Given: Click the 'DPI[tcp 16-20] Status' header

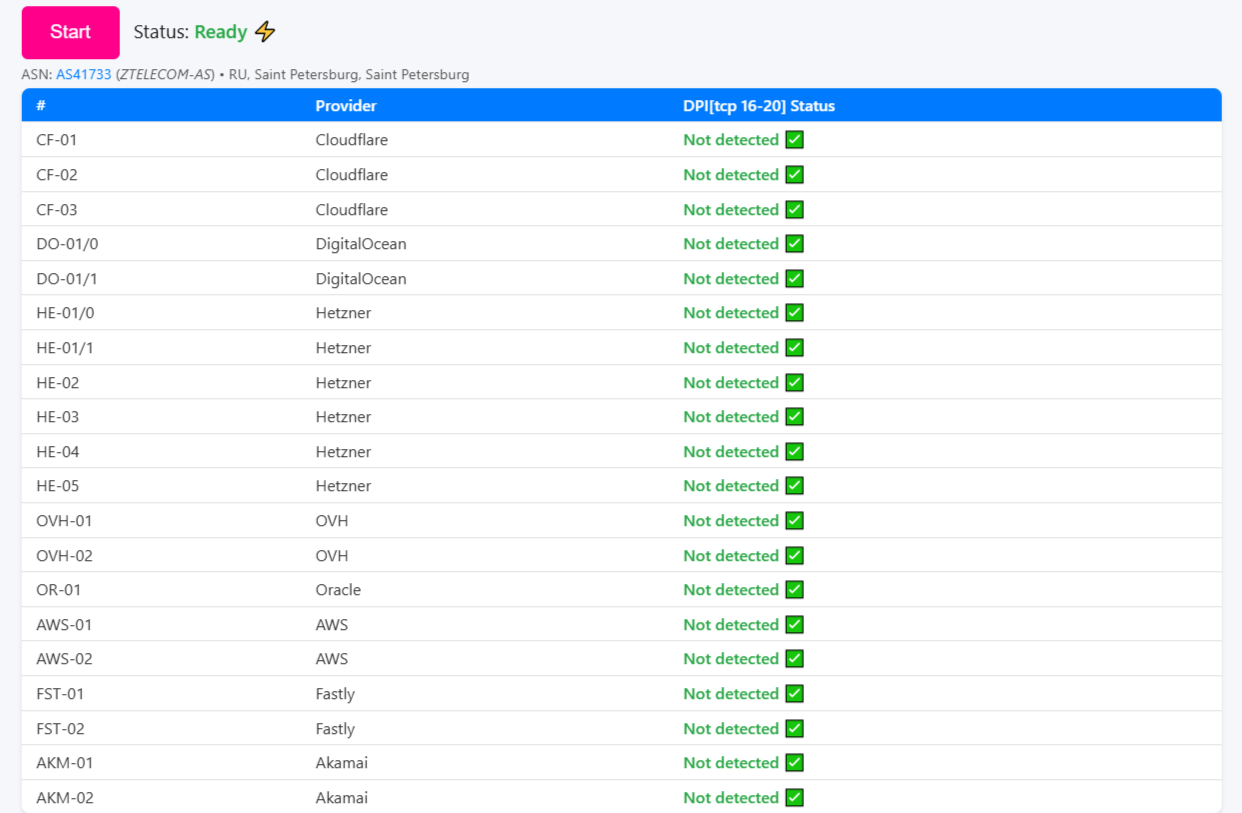Looking at the screenshot, I should (759, 105).
